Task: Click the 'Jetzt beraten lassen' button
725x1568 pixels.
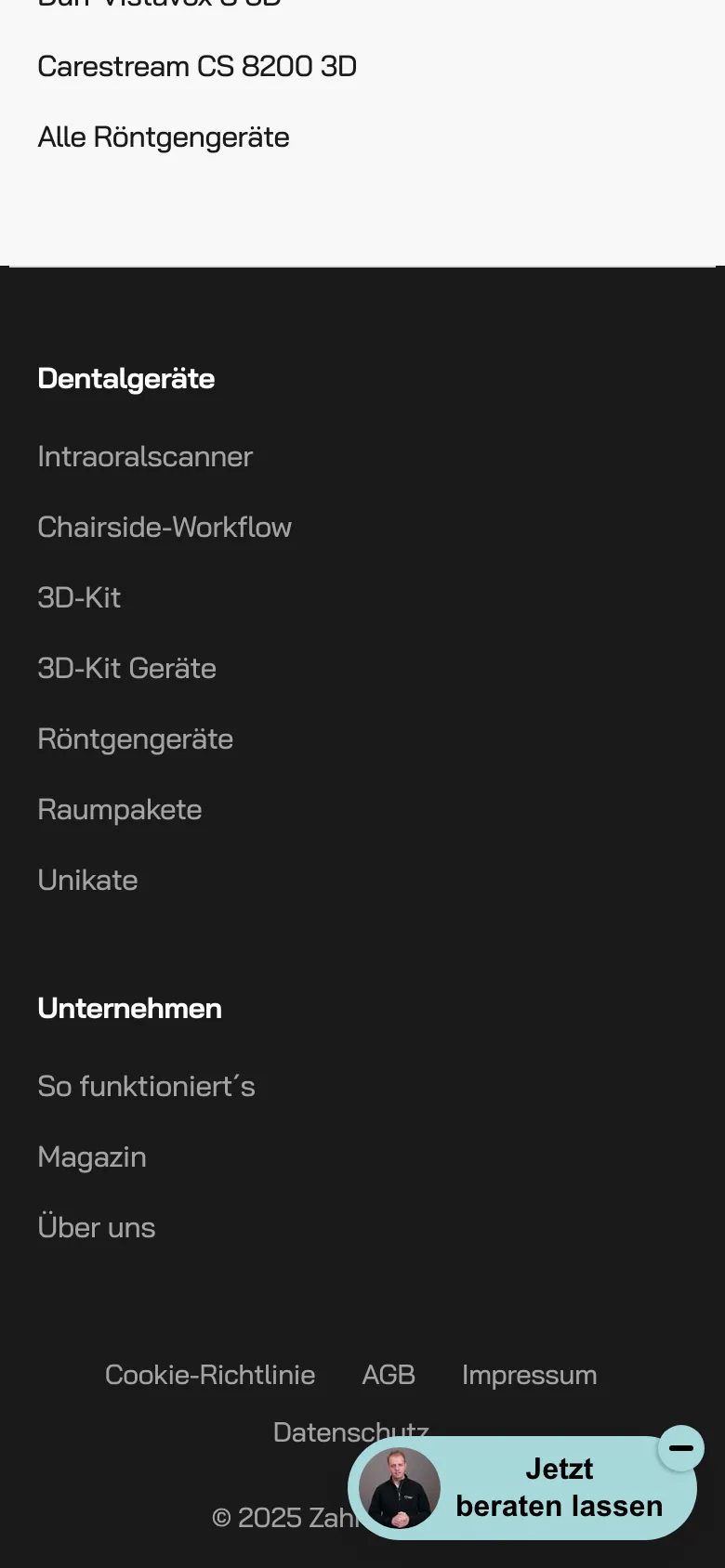Action: (558, 1488)
